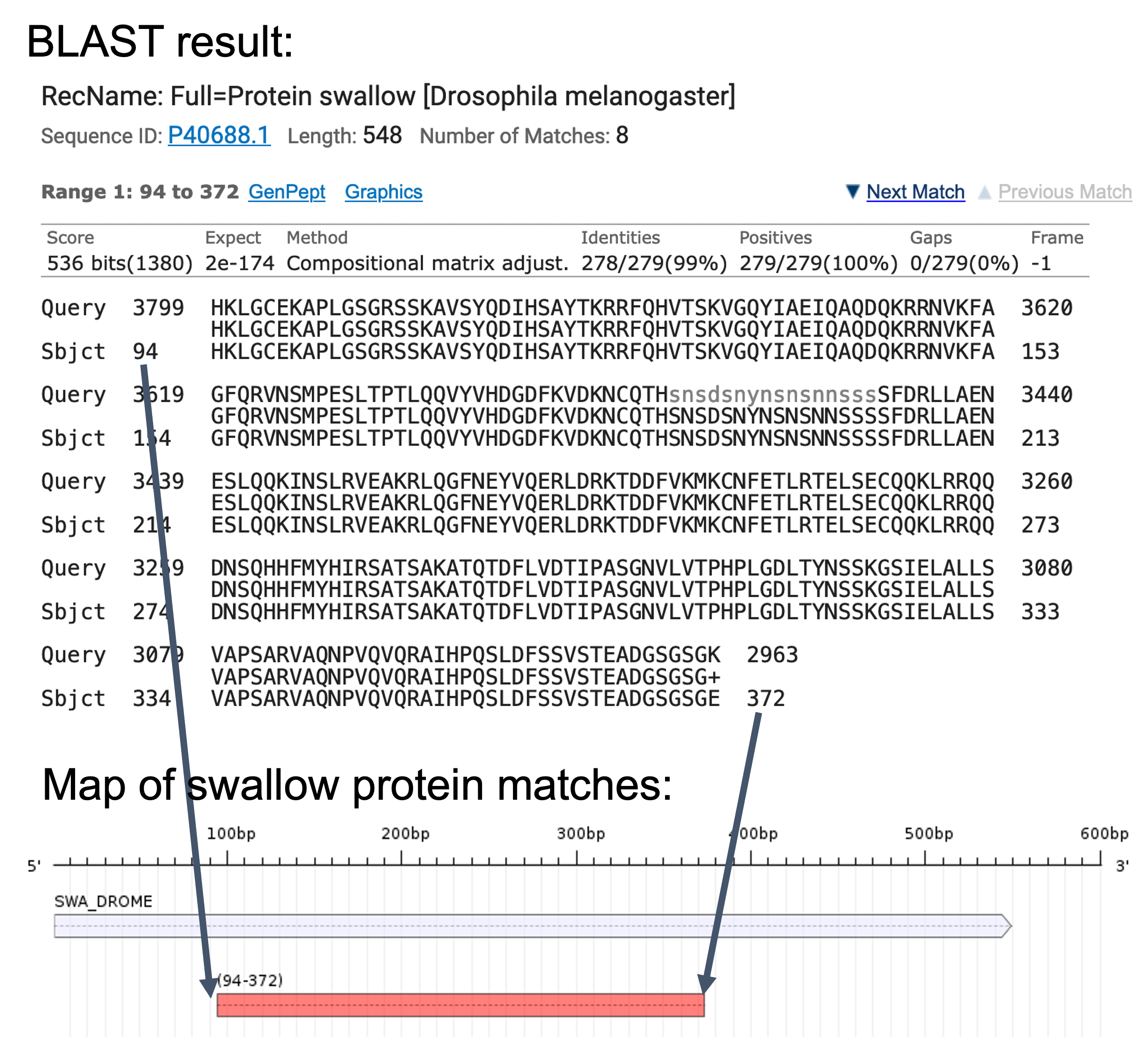Open the P40688.1 sequence ID link
This screenshot has height=1037, width=1148.
pyautogui.click(x=219, y=136)
